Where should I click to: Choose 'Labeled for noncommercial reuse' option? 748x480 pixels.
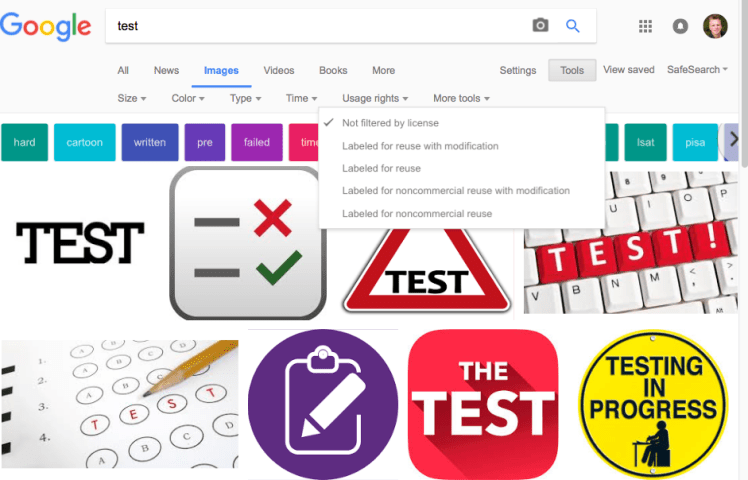tap(416, 214)
